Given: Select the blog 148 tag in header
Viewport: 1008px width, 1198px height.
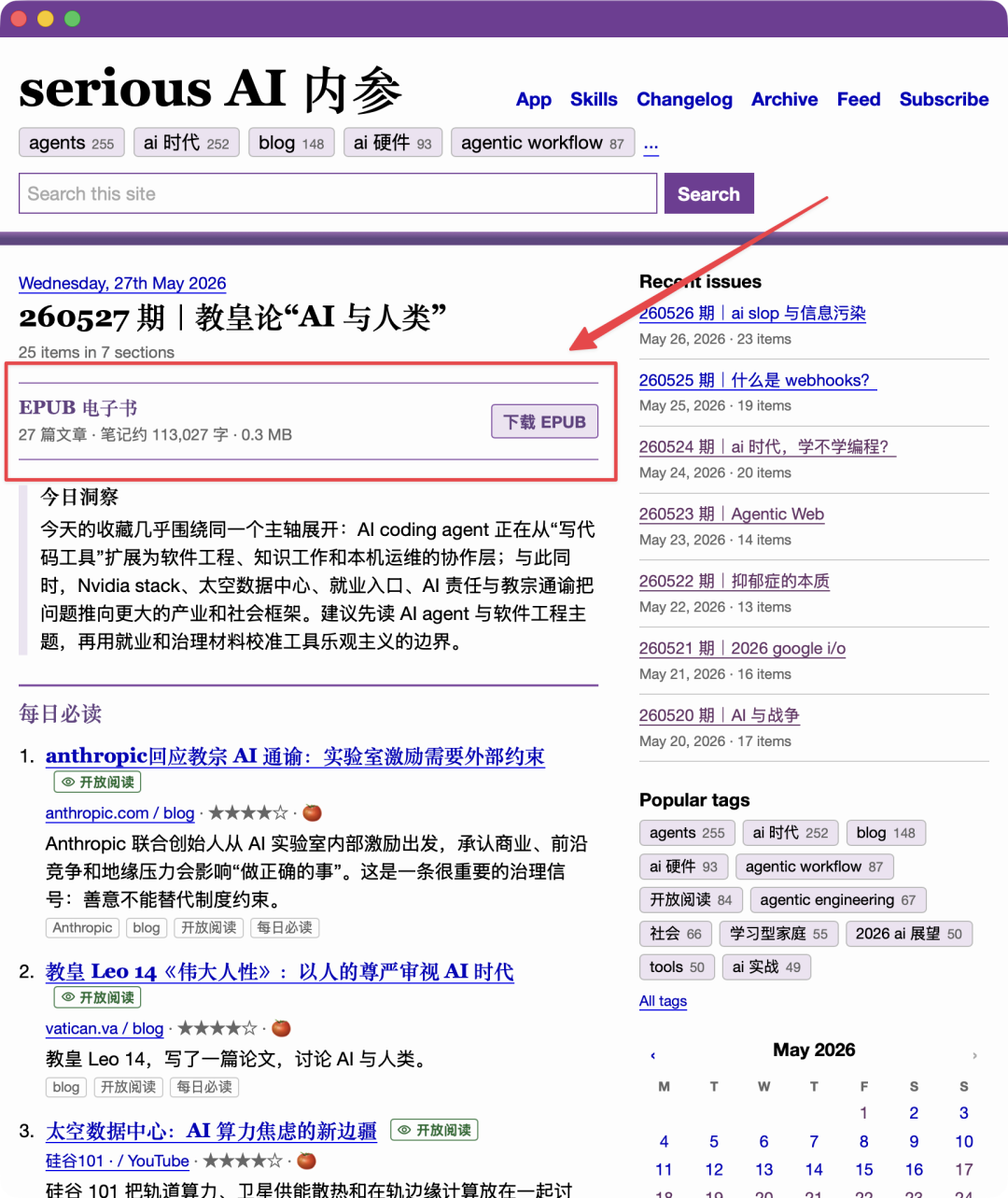Looking at the screenshot, I should tap(291, 143).
